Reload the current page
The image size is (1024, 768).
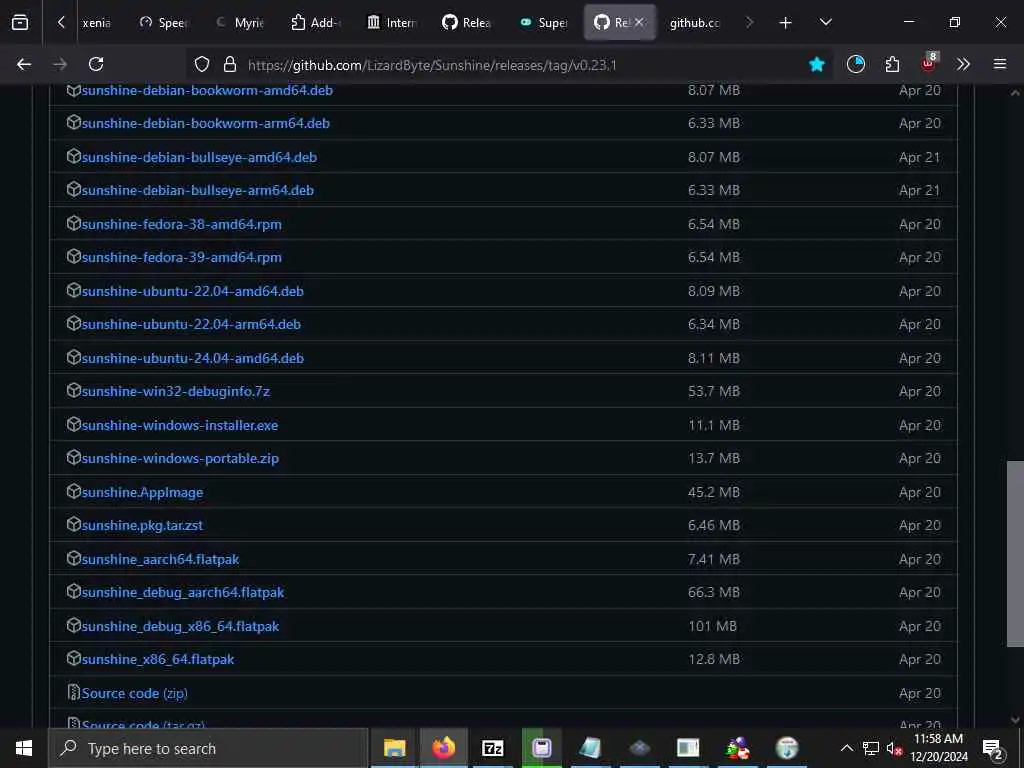(96, 64)
